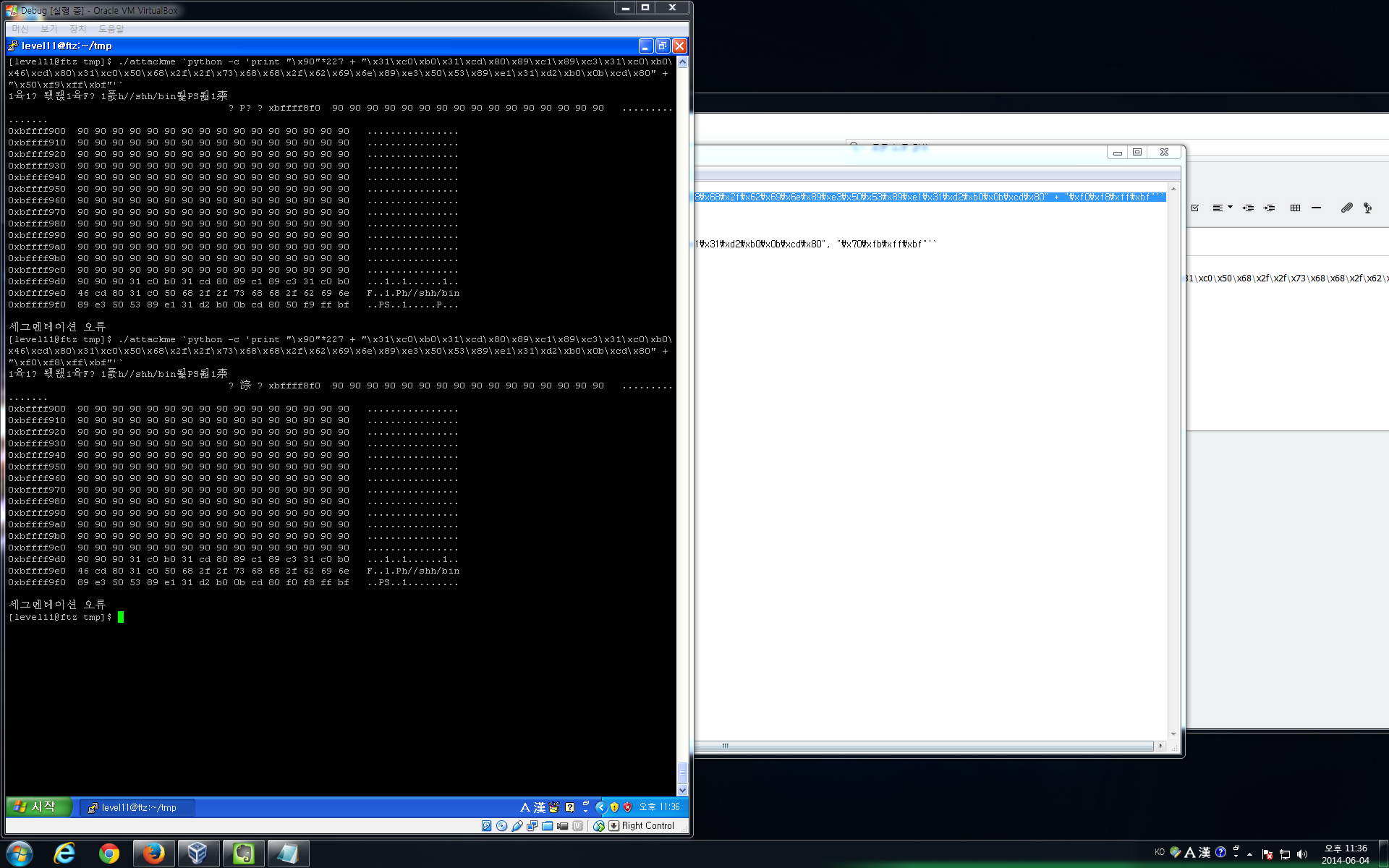This screenshot has height=868, width=1389.
Task: Insert a table with the grid icon
Action: [1295, 208]
